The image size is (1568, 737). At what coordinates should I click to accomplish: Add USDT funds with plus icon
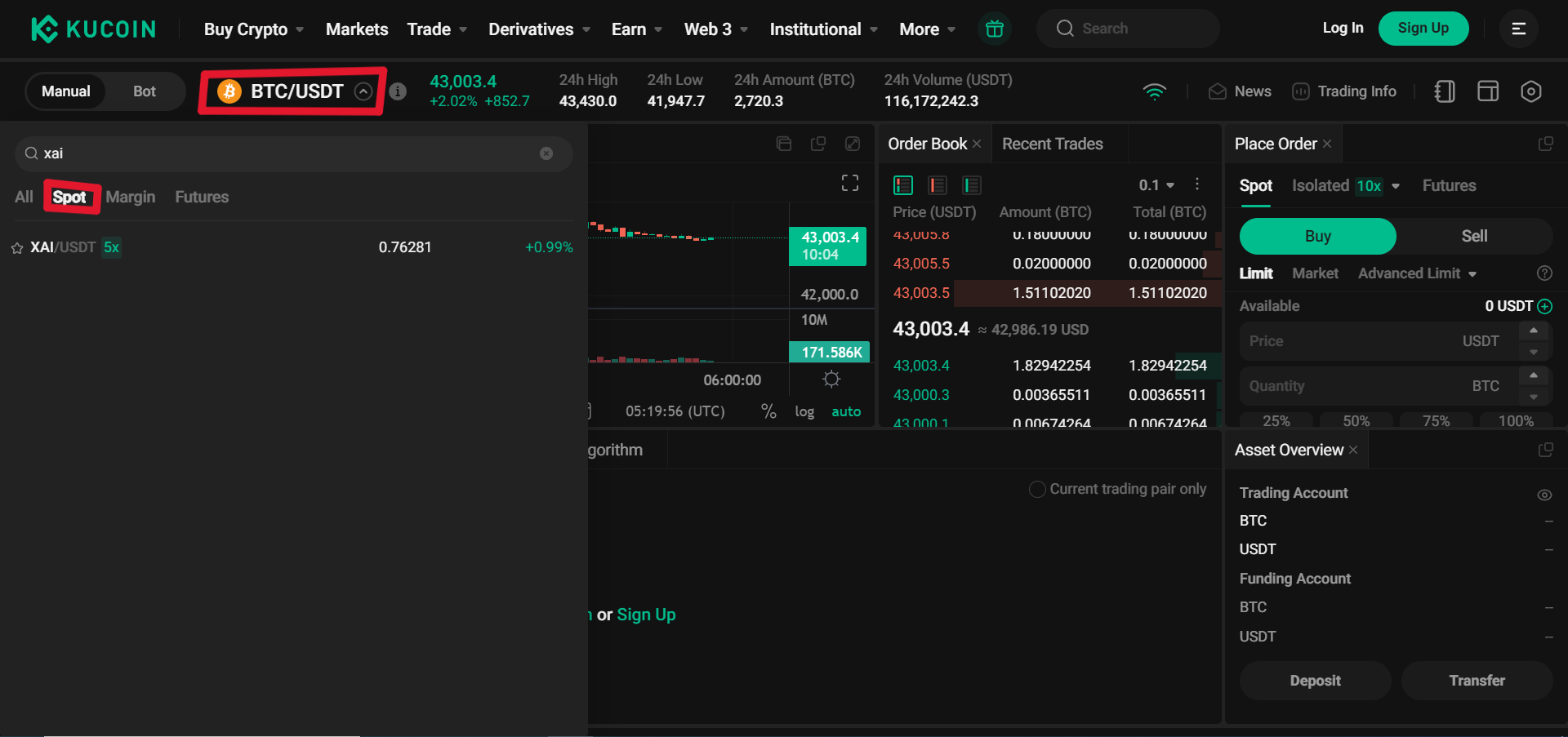[x=1545, y=306]
